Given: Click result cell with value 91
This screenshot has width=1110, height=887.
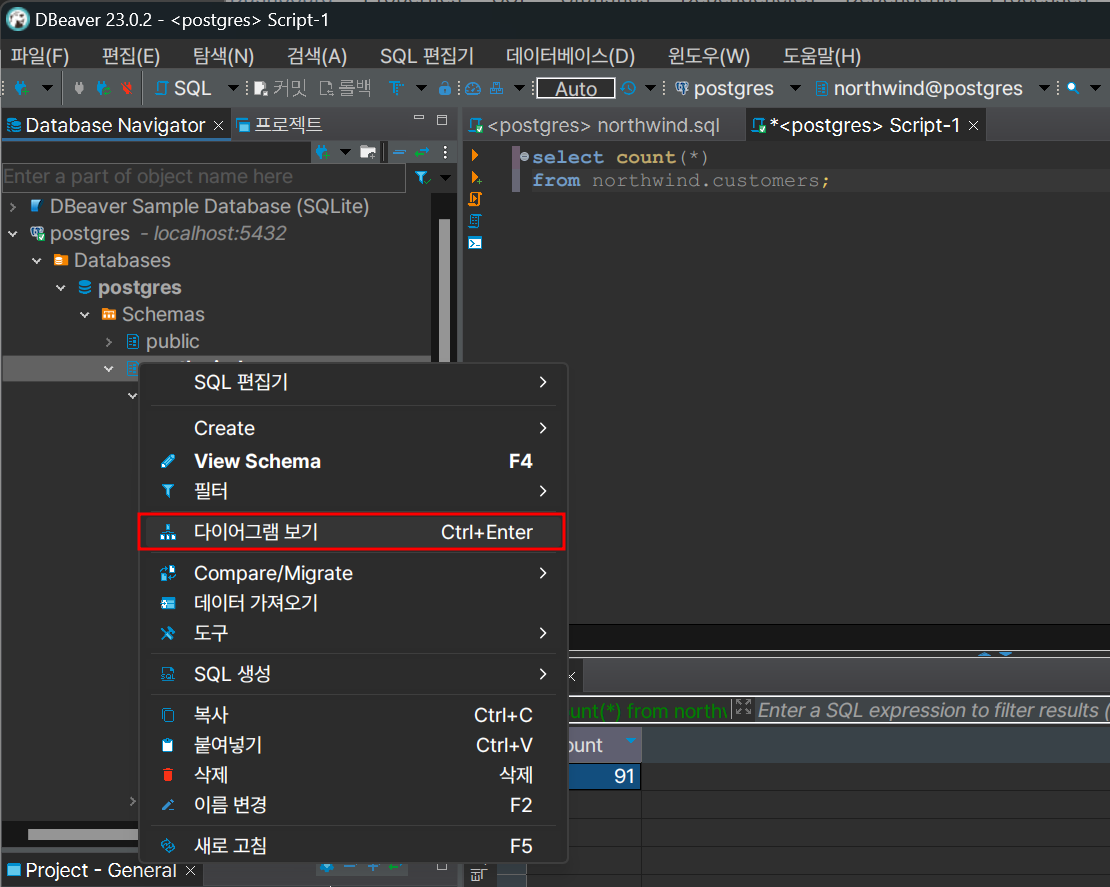Looking at the screenshot, I should point(605,776).
